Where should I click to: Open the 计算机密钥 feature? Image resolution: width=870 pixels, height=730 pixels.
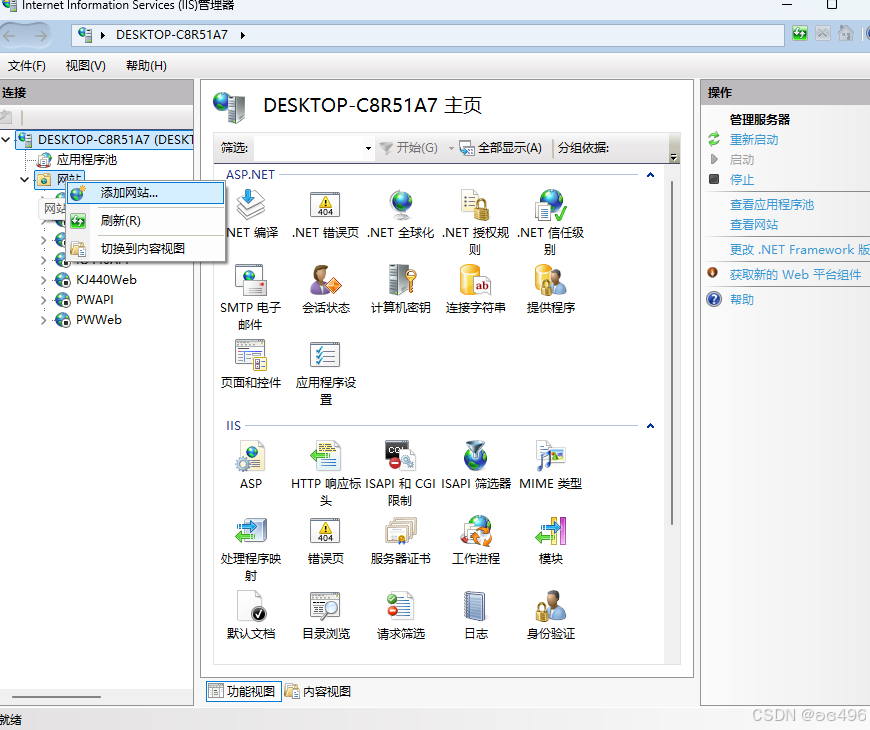[400, 288]
